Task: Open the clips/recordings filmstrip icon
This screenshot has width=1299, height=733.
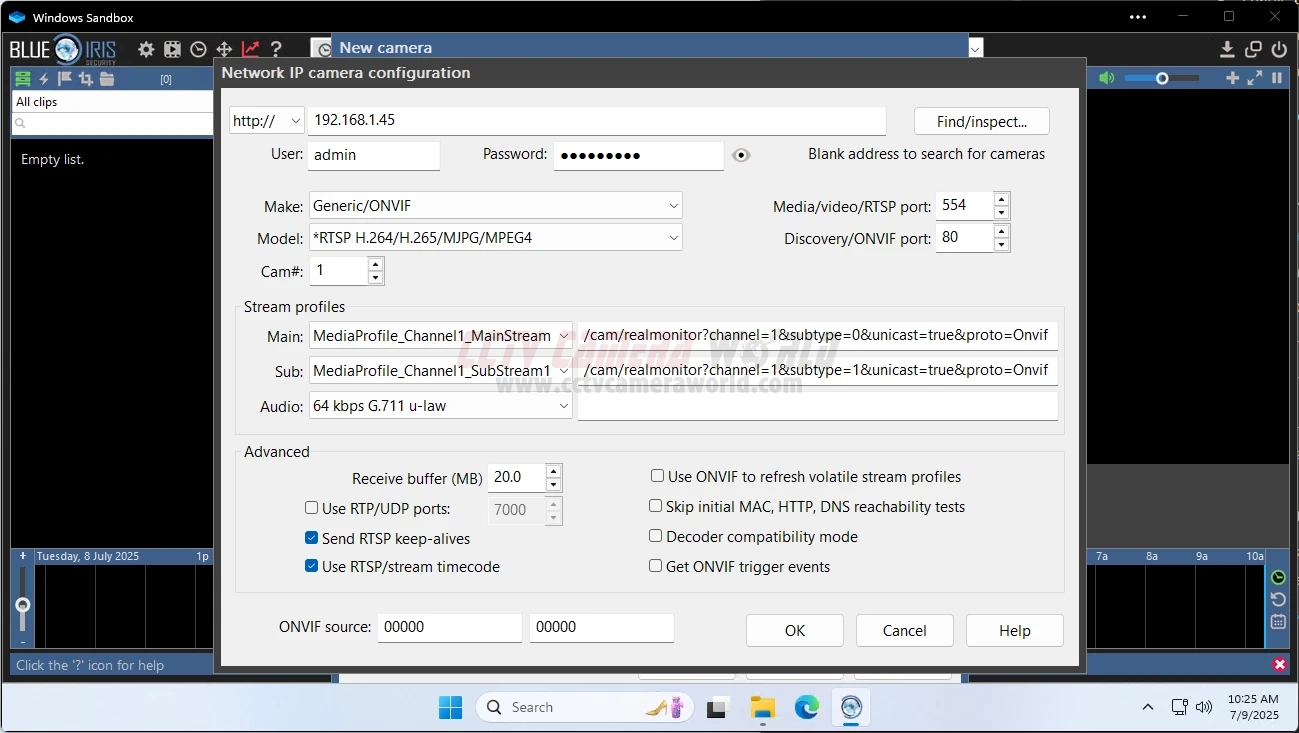Action: tap(172, 49)
